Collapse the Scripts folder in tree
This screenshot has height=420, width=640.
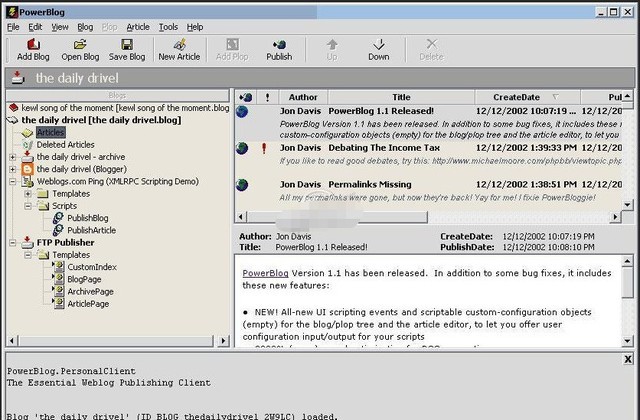click(28, 205)
